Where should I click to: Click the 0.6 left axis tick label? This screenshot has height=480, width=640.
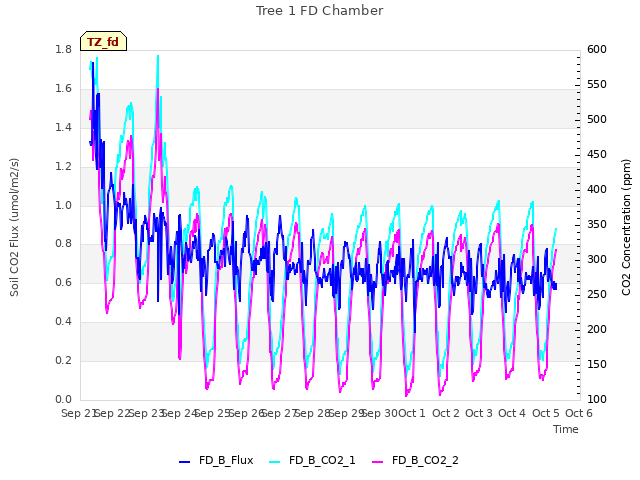pos(64,282)
